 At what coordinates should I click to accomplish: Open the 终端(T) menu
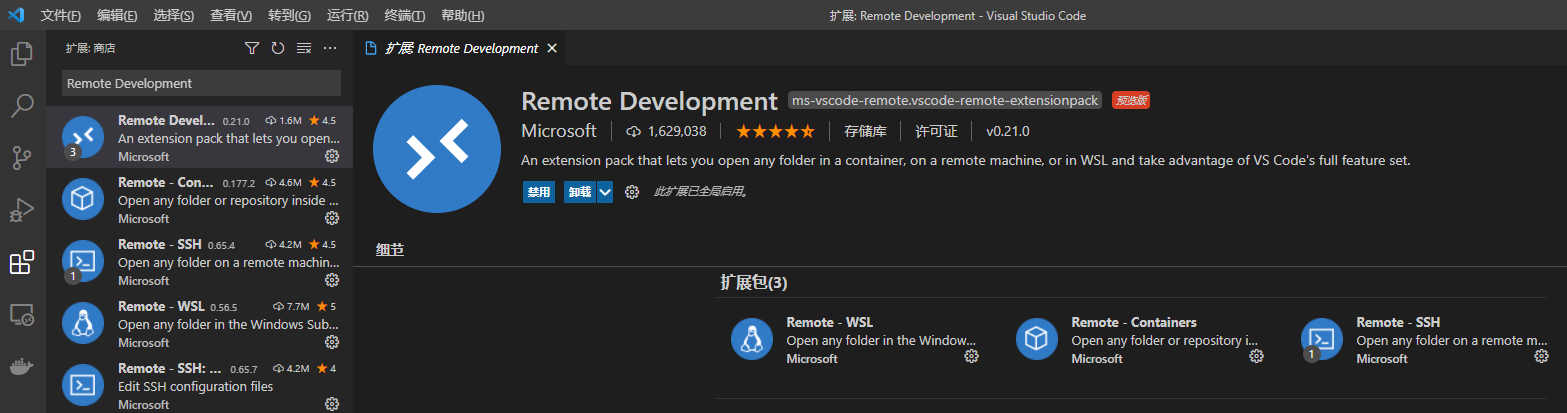pos(405,16)
